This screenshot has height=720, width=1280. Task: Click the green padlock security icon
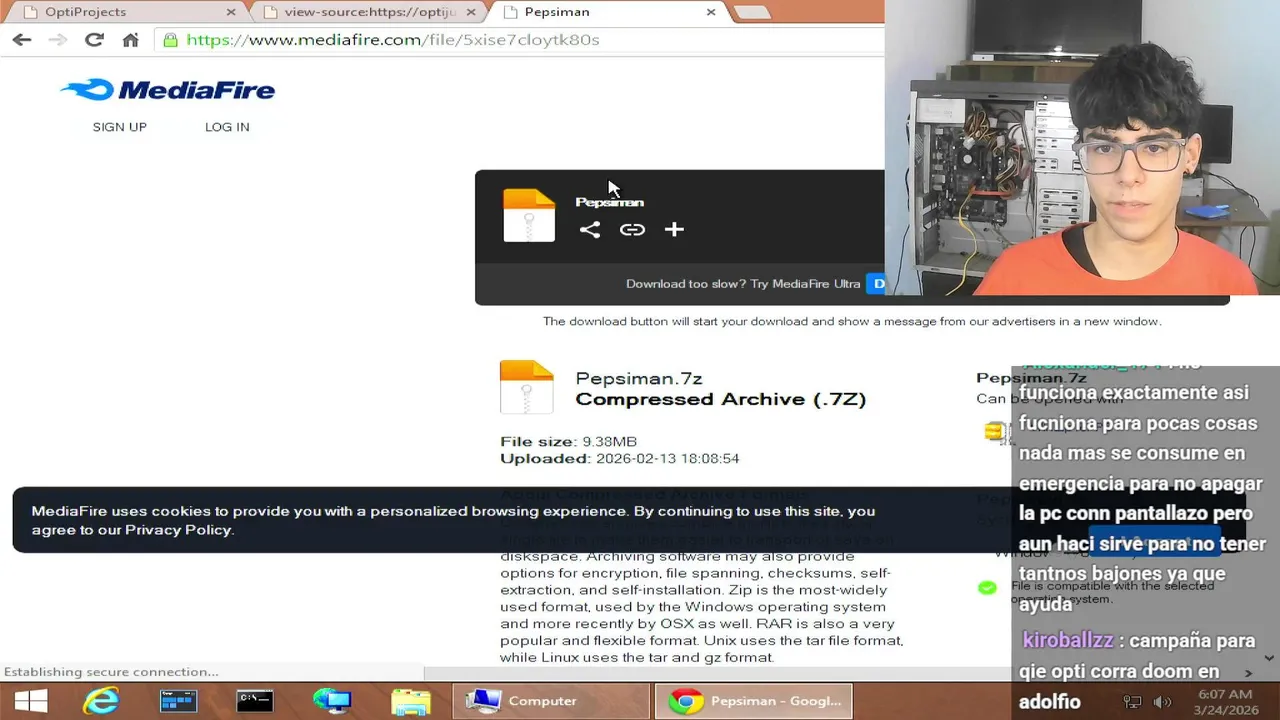click(x=170, y=40)
